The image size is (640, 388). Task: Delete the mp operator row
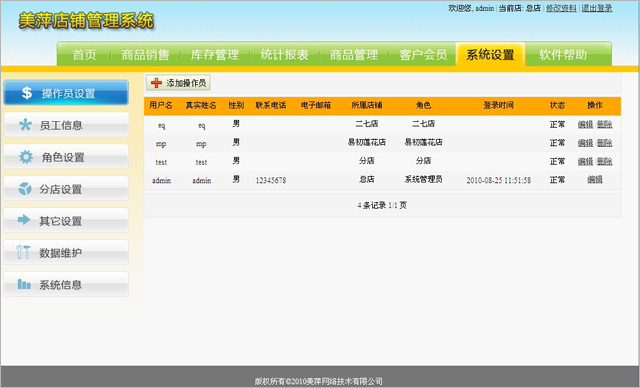click(x=604, y=143)
